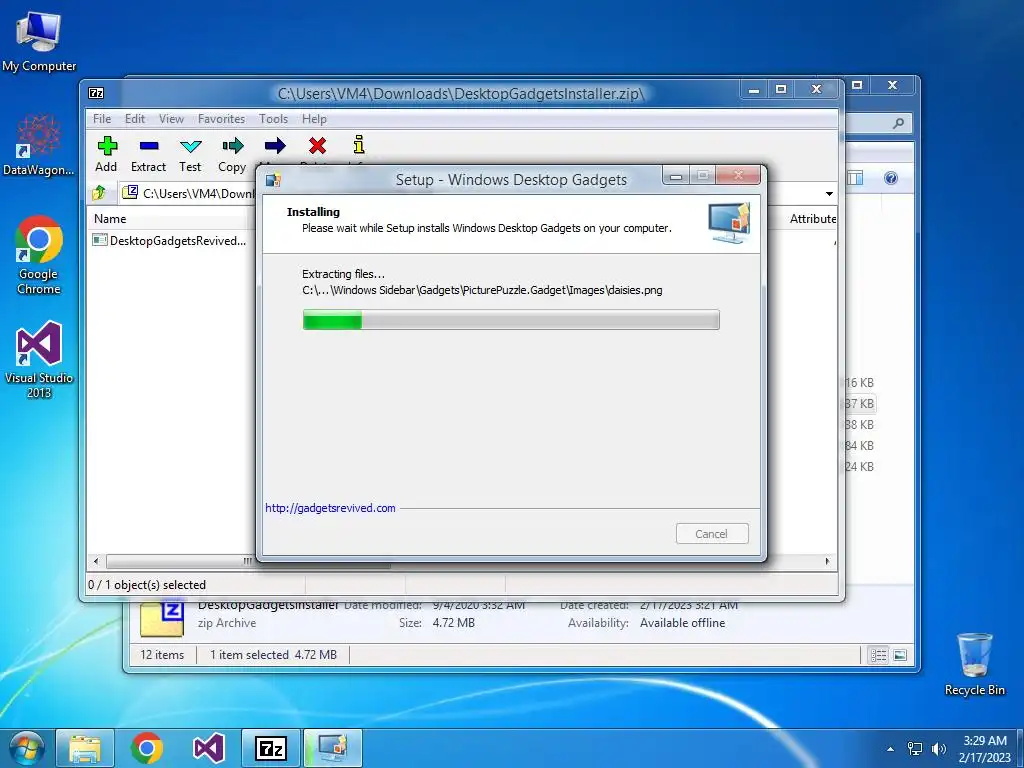This screenshot has height=768, width=1024.
Task: Click the Add button in 7-Zip toolbar
Action: point(106,155)
